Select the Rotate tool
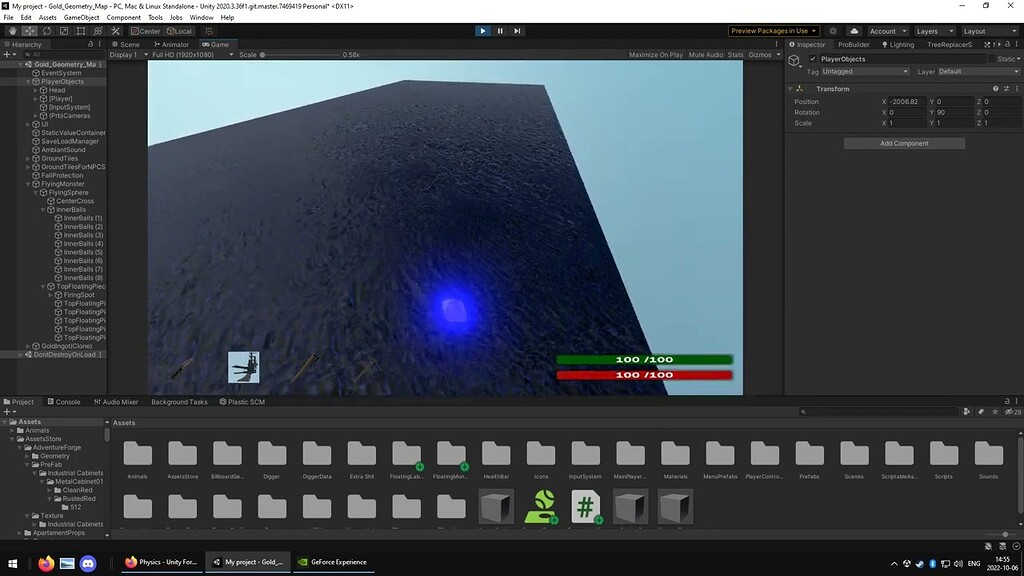The height and width of the screenshot is (576, 1024). click(46, 31)
